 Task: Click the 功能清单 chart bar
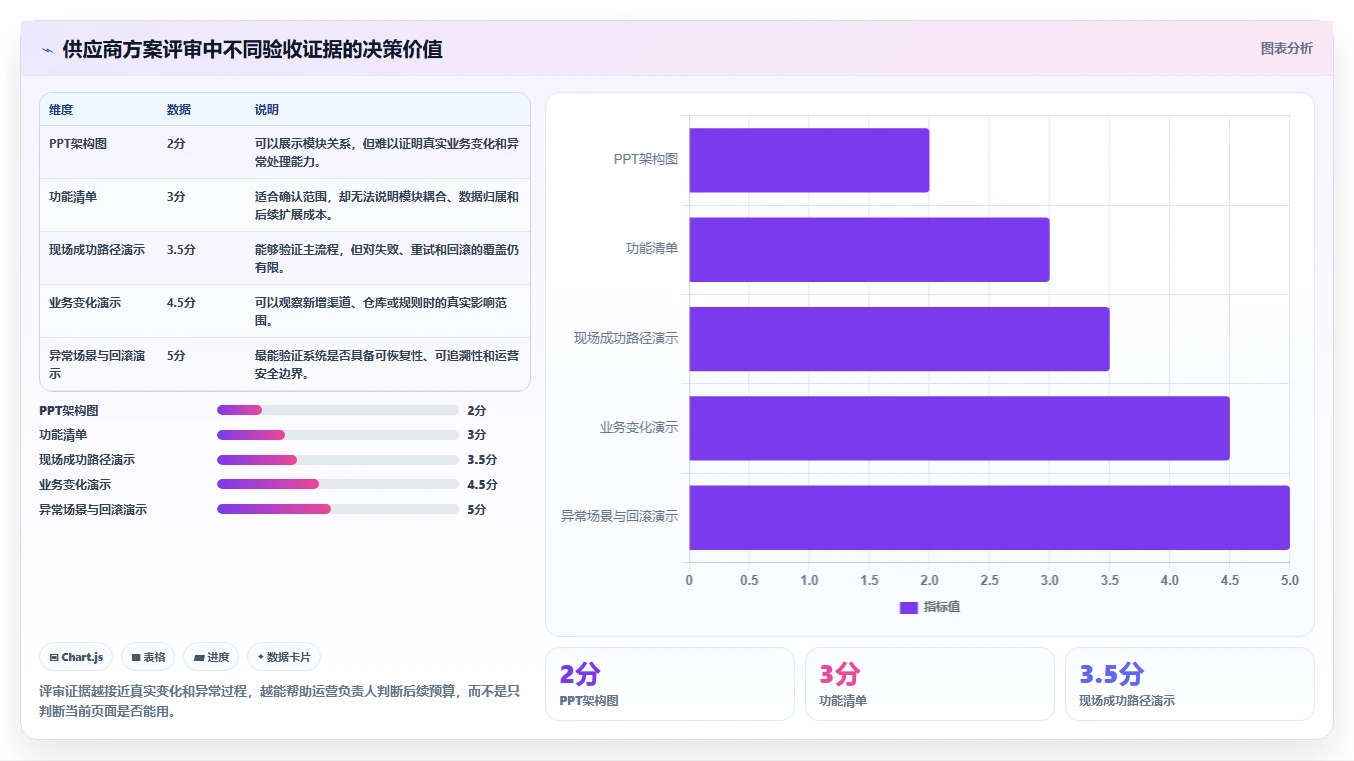tap(869, 249)
